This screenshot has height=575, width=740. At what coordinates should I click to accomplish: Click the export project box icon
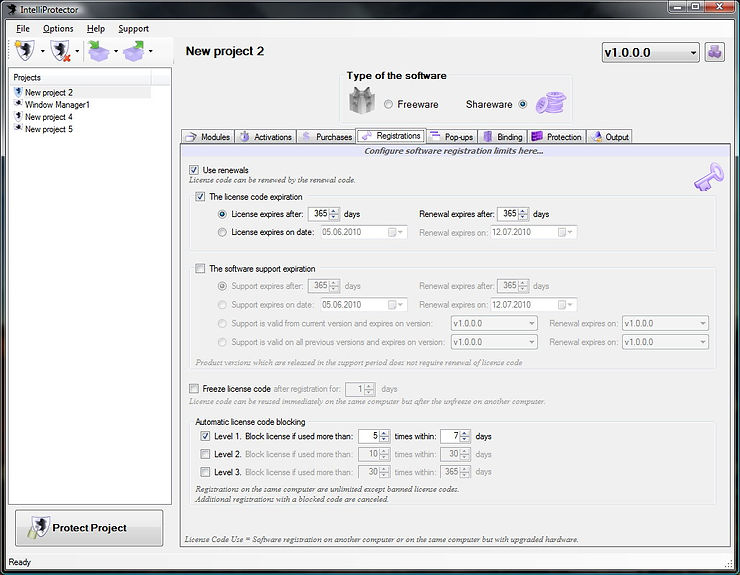click(x=134, y=51)
